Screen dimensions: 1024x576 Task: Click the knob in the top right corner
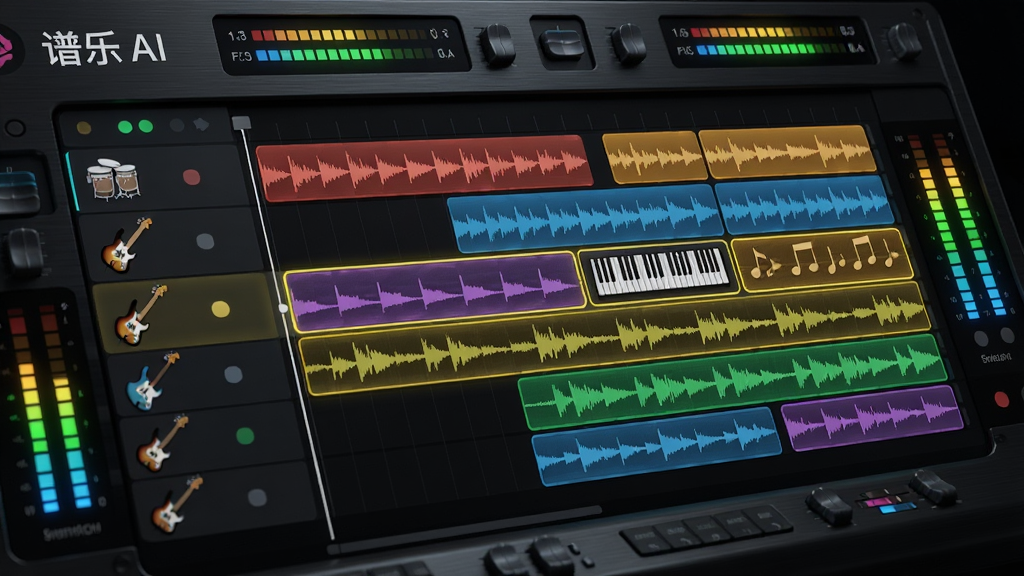tap(905, 40)
